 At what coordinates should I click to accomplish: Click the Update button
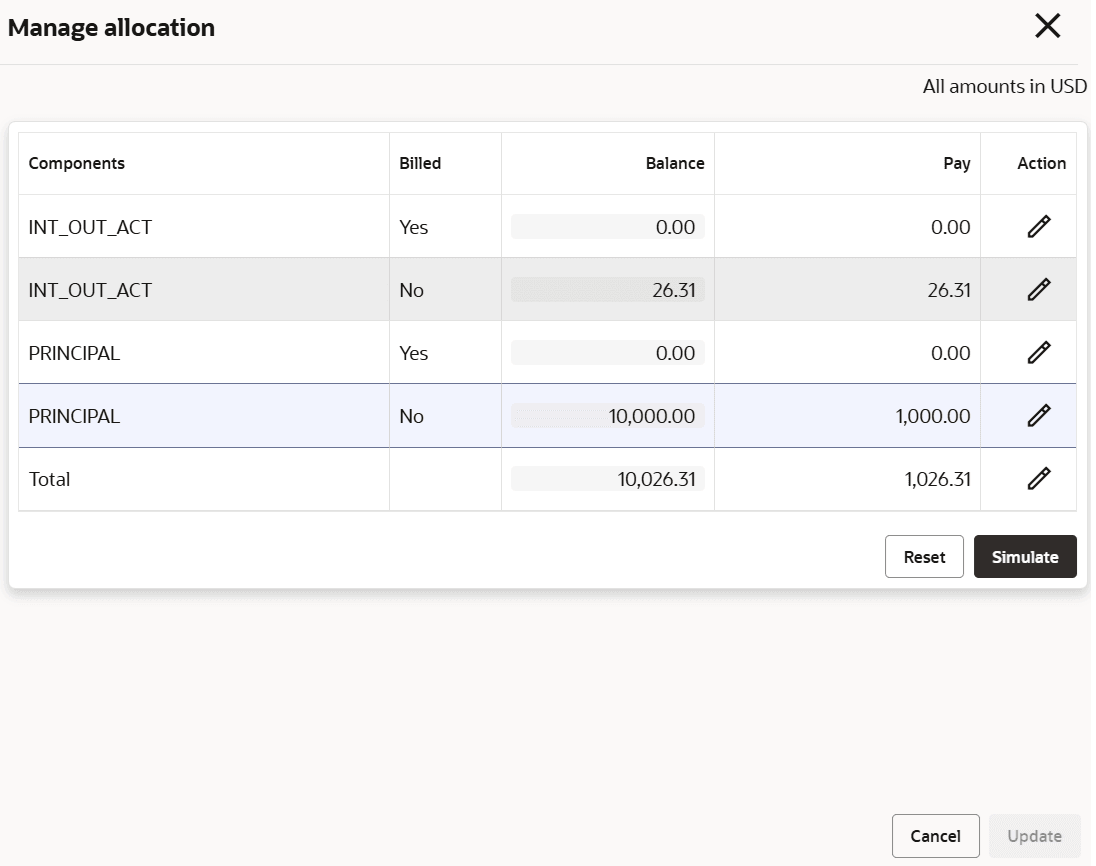point(1034,836)
